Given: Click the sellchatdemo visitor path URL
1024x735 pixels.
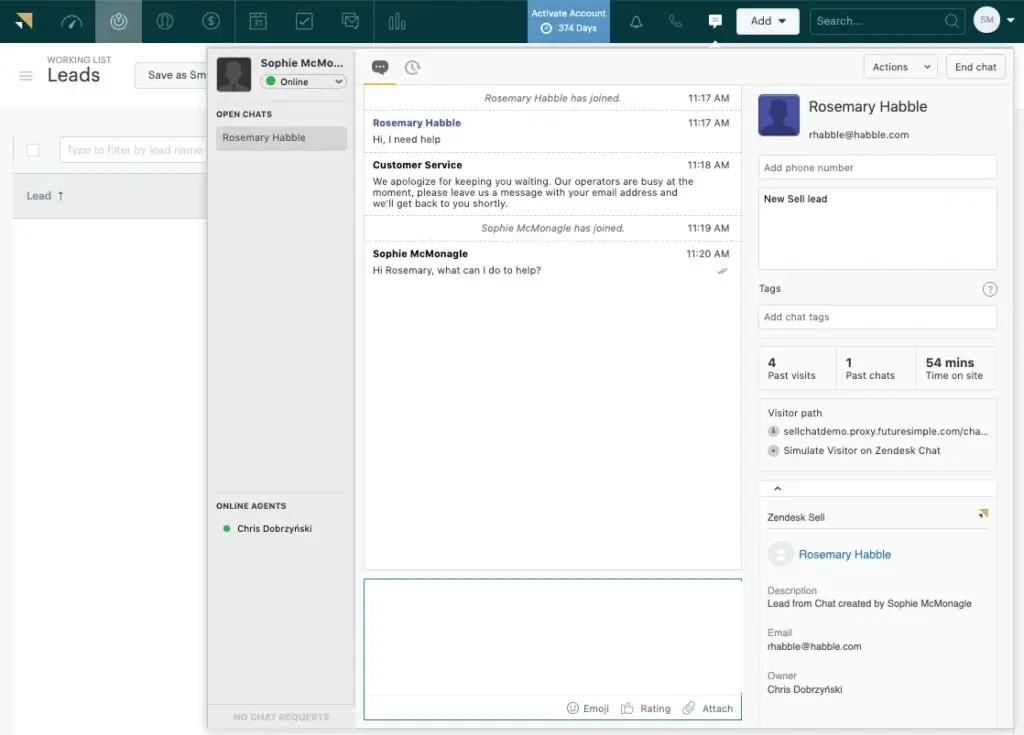Looking at the screenshot, I should click(885, 431).
